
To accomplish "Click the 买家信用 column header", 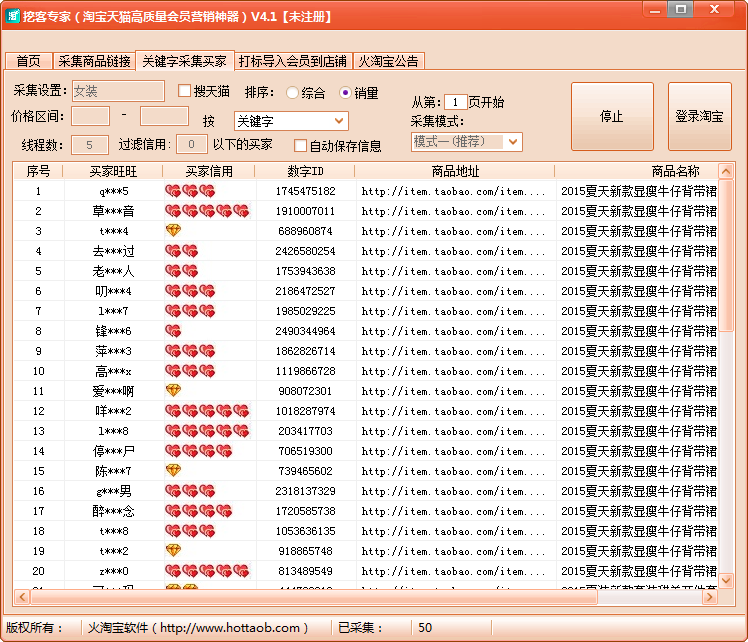I will (x=209, y=171).
